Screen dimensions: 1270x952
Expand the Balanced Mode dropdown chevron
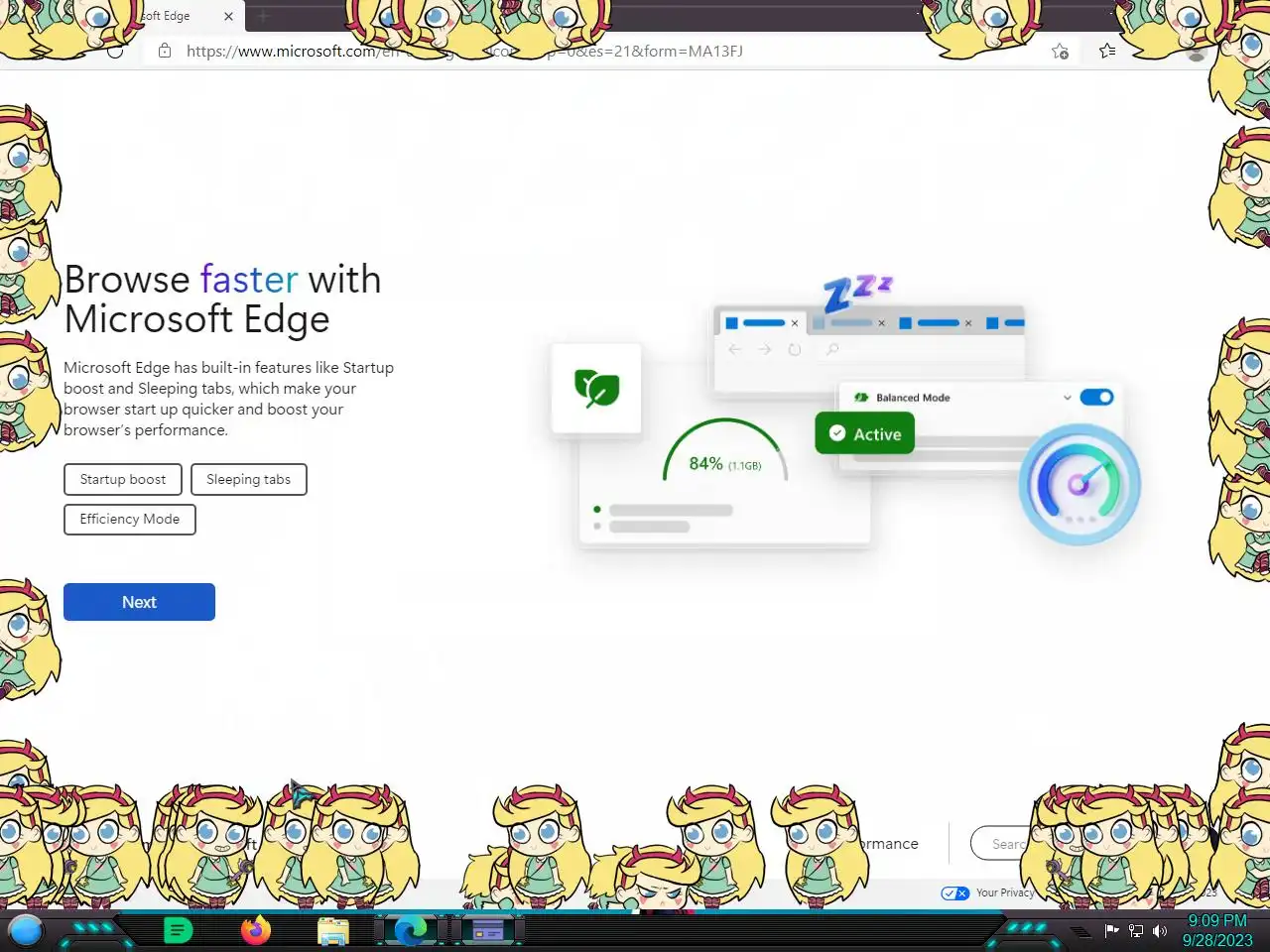click(x=1067, y=398)
